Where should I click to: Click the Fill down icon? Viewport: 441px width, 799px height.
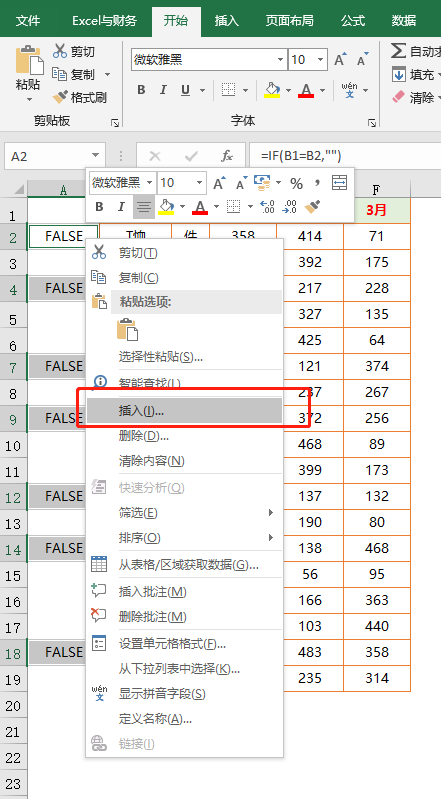pos(398,75)
